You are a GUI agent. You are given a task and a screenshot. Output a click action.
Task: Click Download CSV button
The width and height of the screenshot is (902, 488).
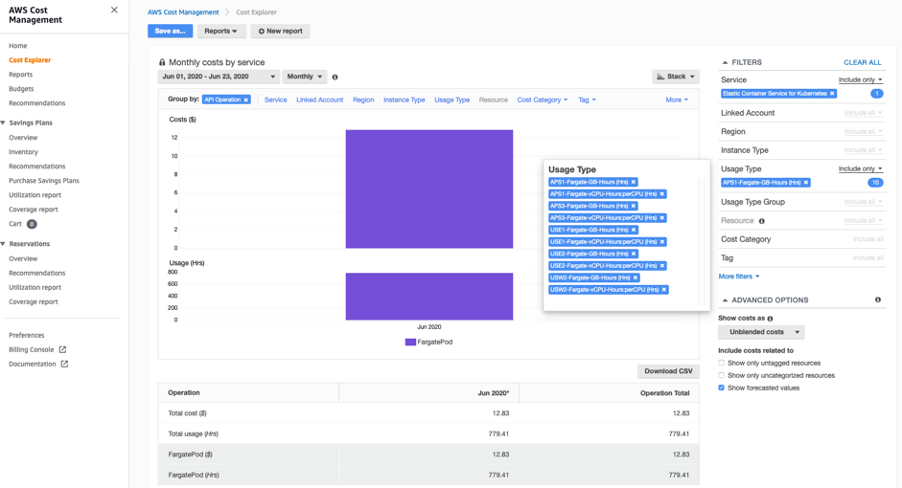(668, 371)
